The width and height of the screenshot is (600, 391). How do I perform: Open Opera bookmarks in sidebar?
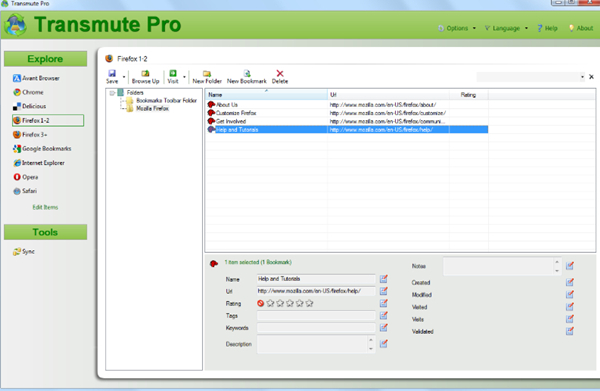coord(26,177)
